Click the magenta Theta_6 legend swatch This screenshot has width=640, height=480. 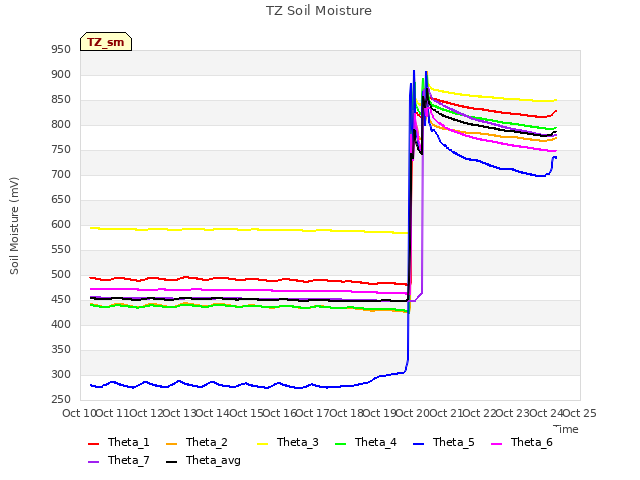(x=496, y=444)
